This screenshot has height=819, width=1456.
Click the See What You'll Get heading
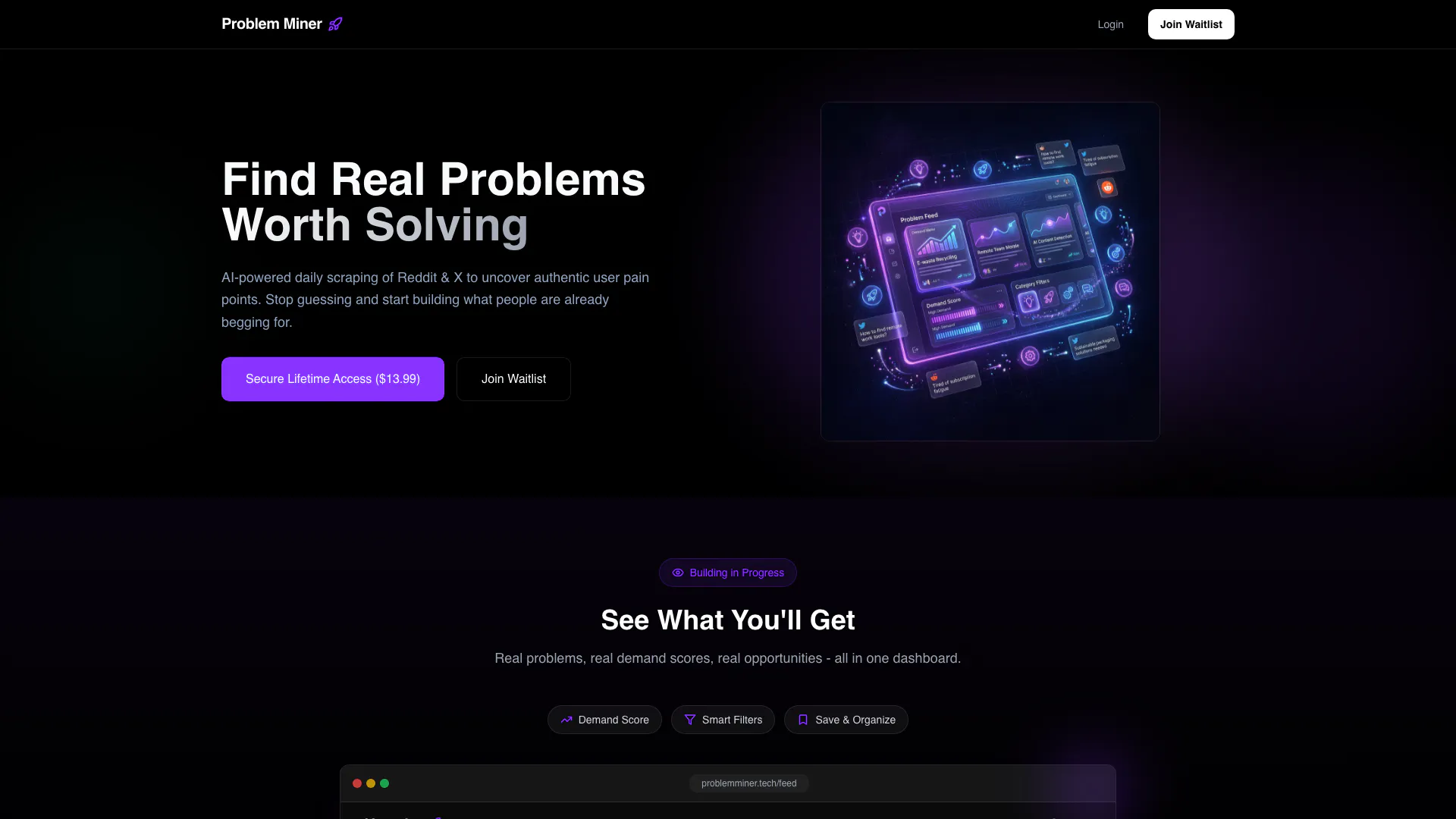(728, 620)
